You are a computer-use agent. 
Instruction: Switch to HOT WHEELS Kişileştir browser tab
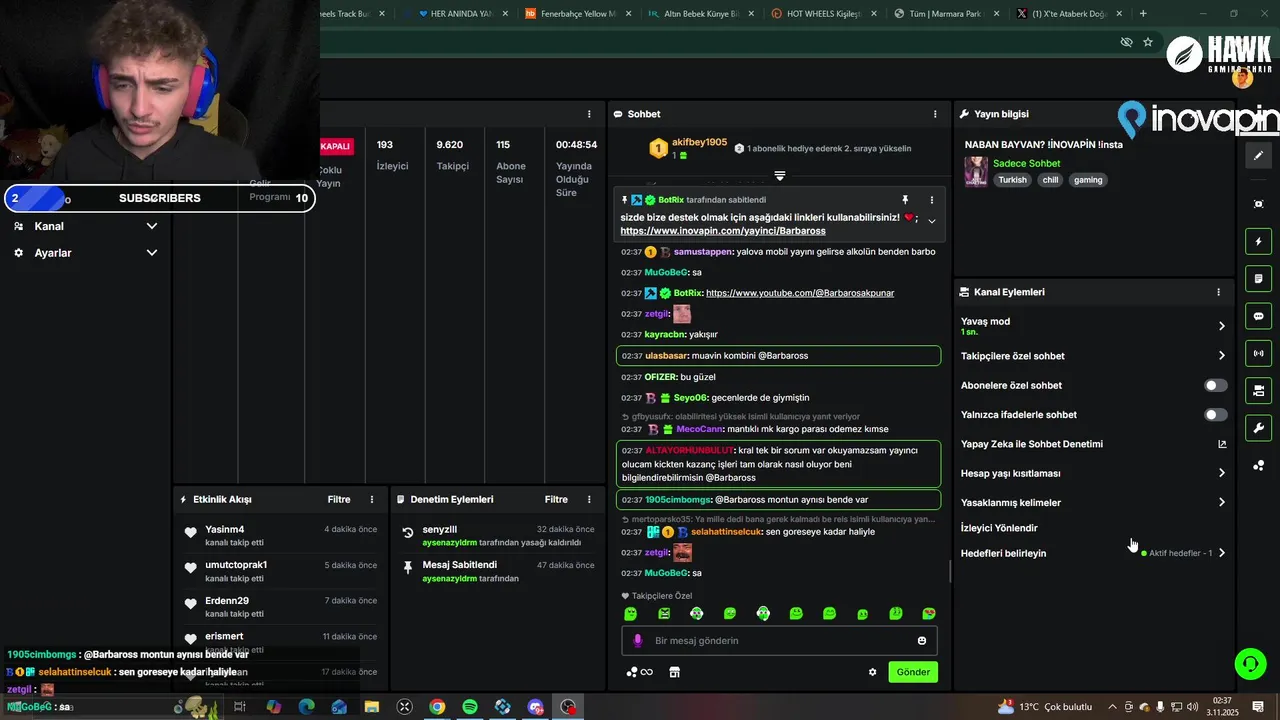[x=823, y=14]
